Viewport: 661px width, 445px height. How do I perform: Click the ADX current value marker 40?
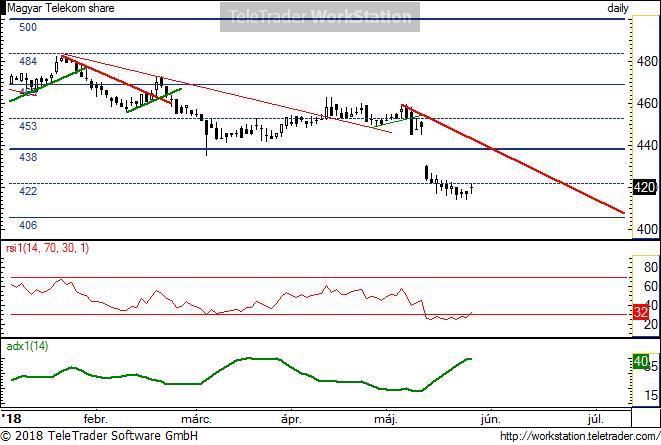point(641,362)
